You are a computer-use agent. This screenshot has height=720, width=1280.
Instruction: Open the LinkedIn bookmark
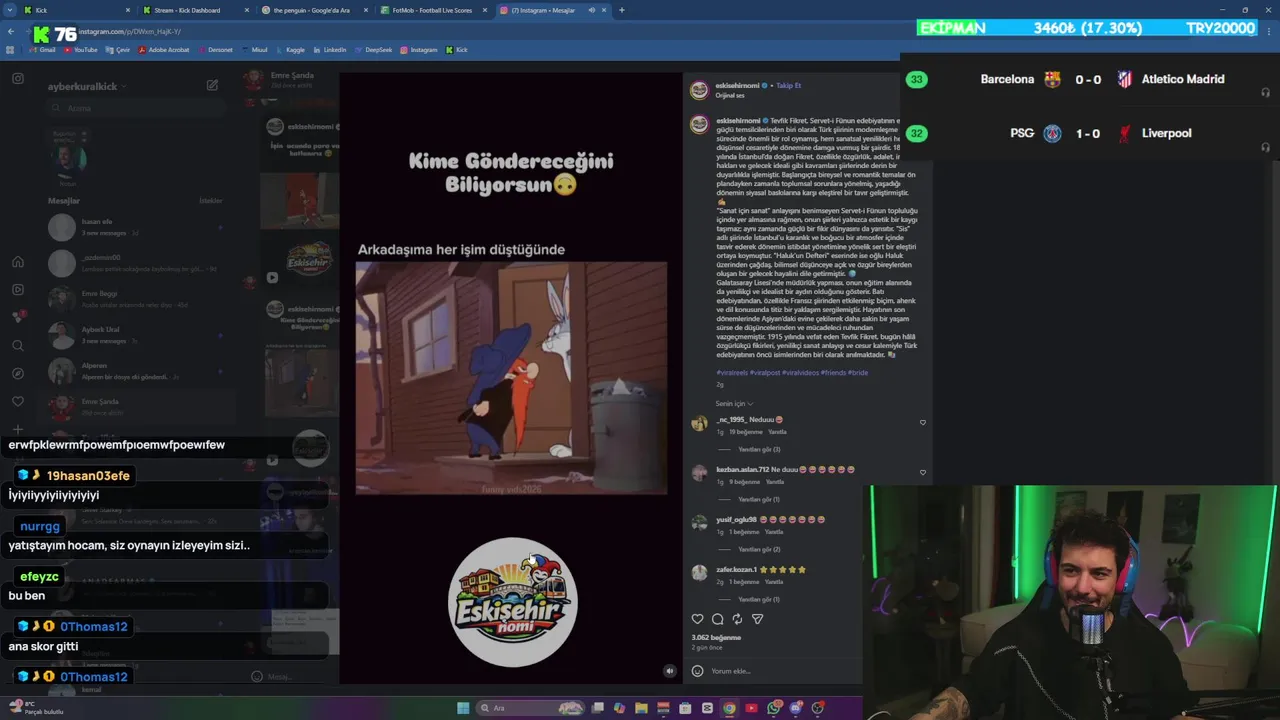tap(330, 49)
